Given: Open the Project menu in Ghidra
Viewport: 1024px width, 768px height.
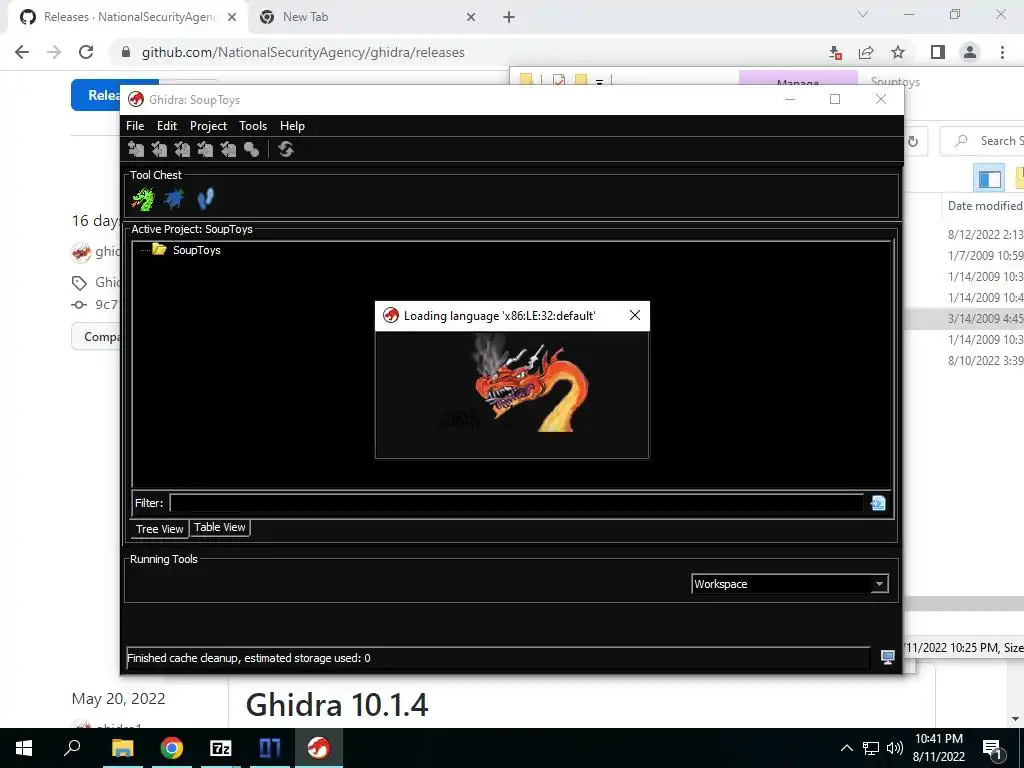Looking at the screenshot, I should pyautogui.click(x=208, y=126).
